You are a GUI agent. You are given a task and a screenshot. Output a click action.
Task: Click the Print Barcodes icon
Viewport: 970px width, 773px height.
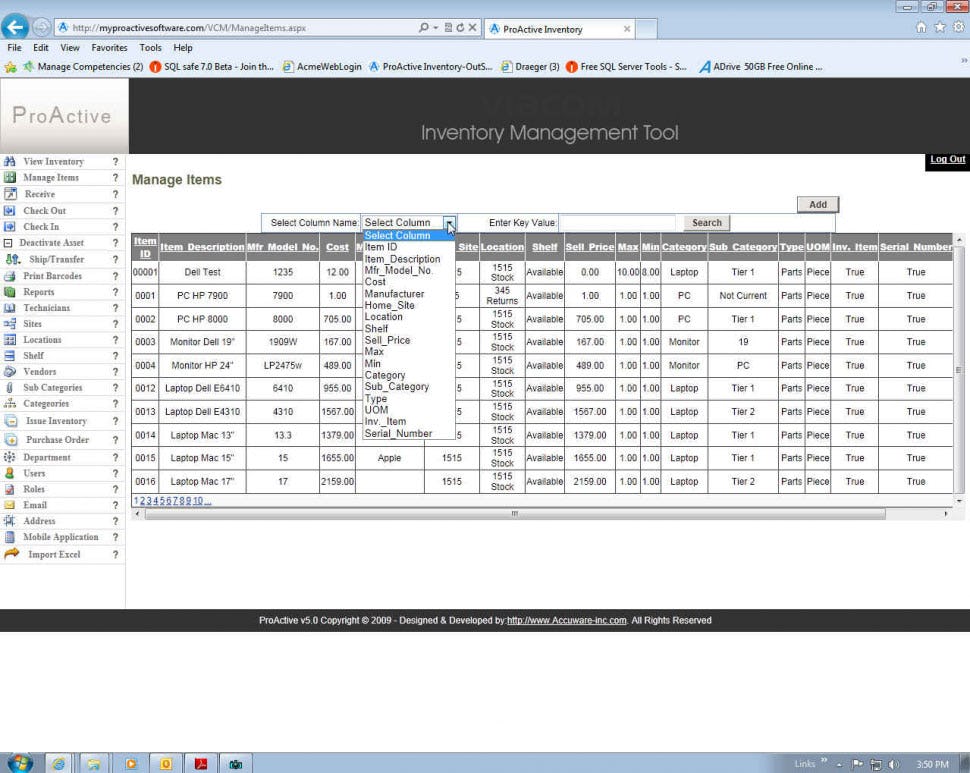(10, 275)
